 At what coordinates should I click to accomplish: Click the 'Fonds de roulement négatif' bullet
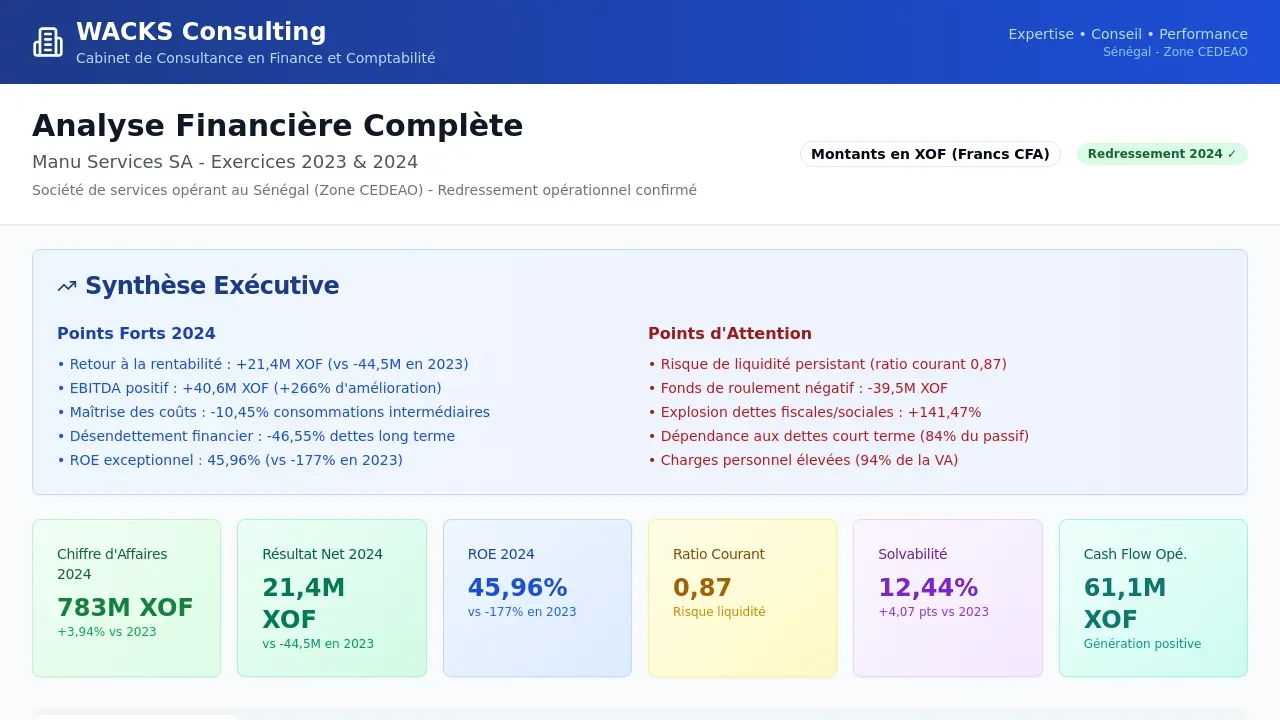(798, 388)
